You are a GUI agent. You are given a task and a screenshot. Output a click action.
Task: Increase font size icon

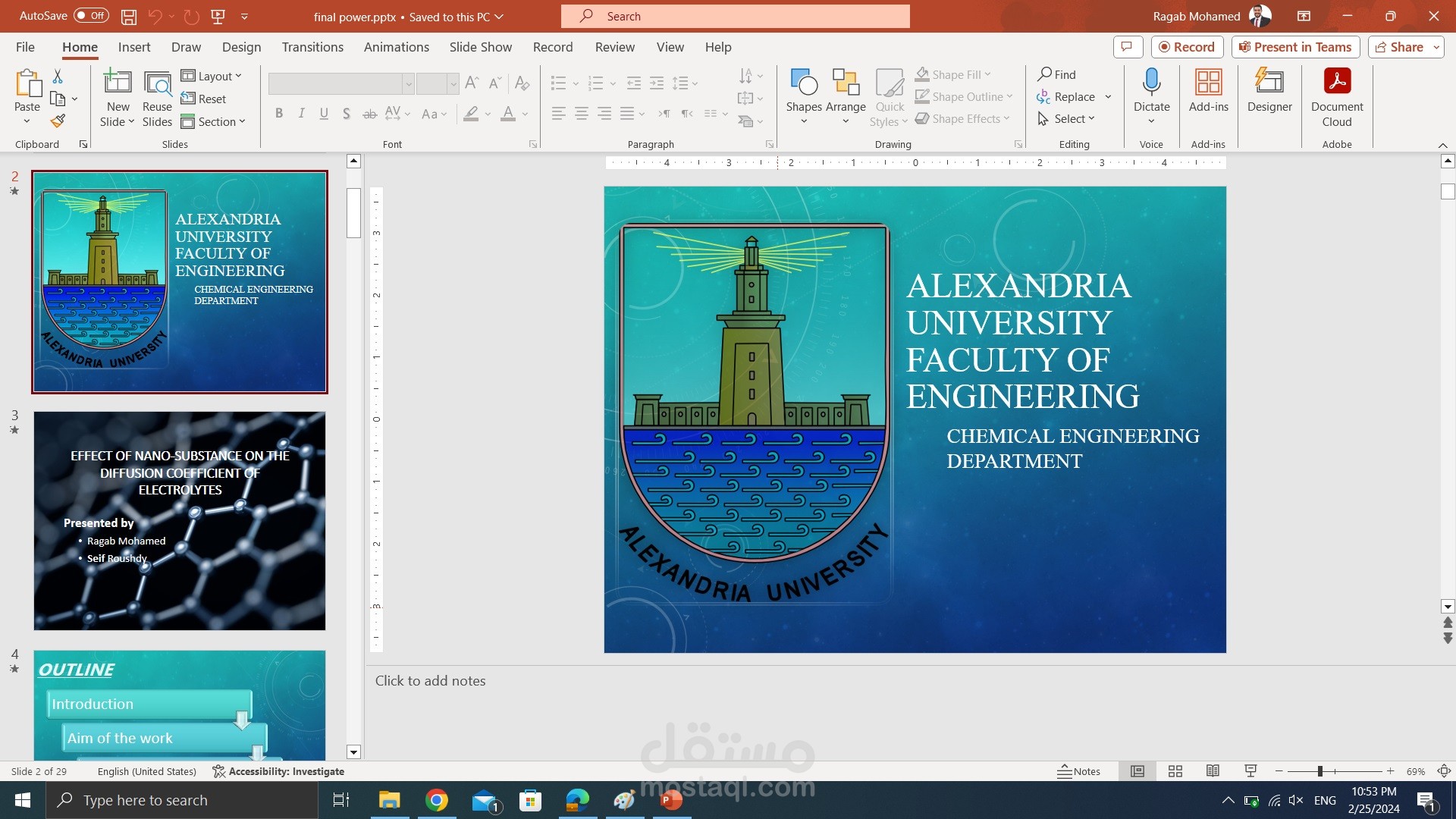472,83
